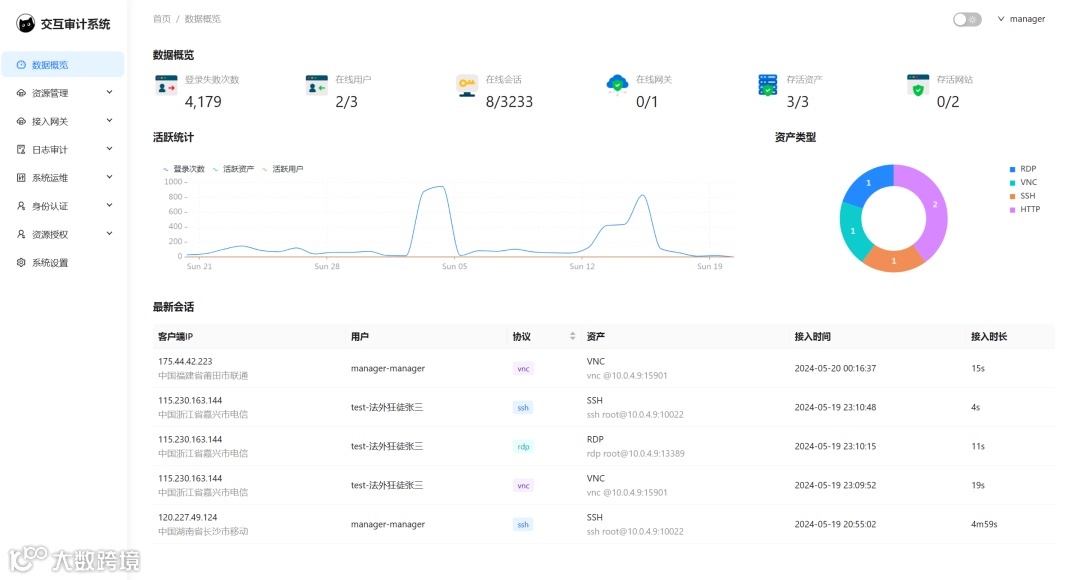Click the 客户端IP column header
The image size is (1080, 580).
coord(176,337)
